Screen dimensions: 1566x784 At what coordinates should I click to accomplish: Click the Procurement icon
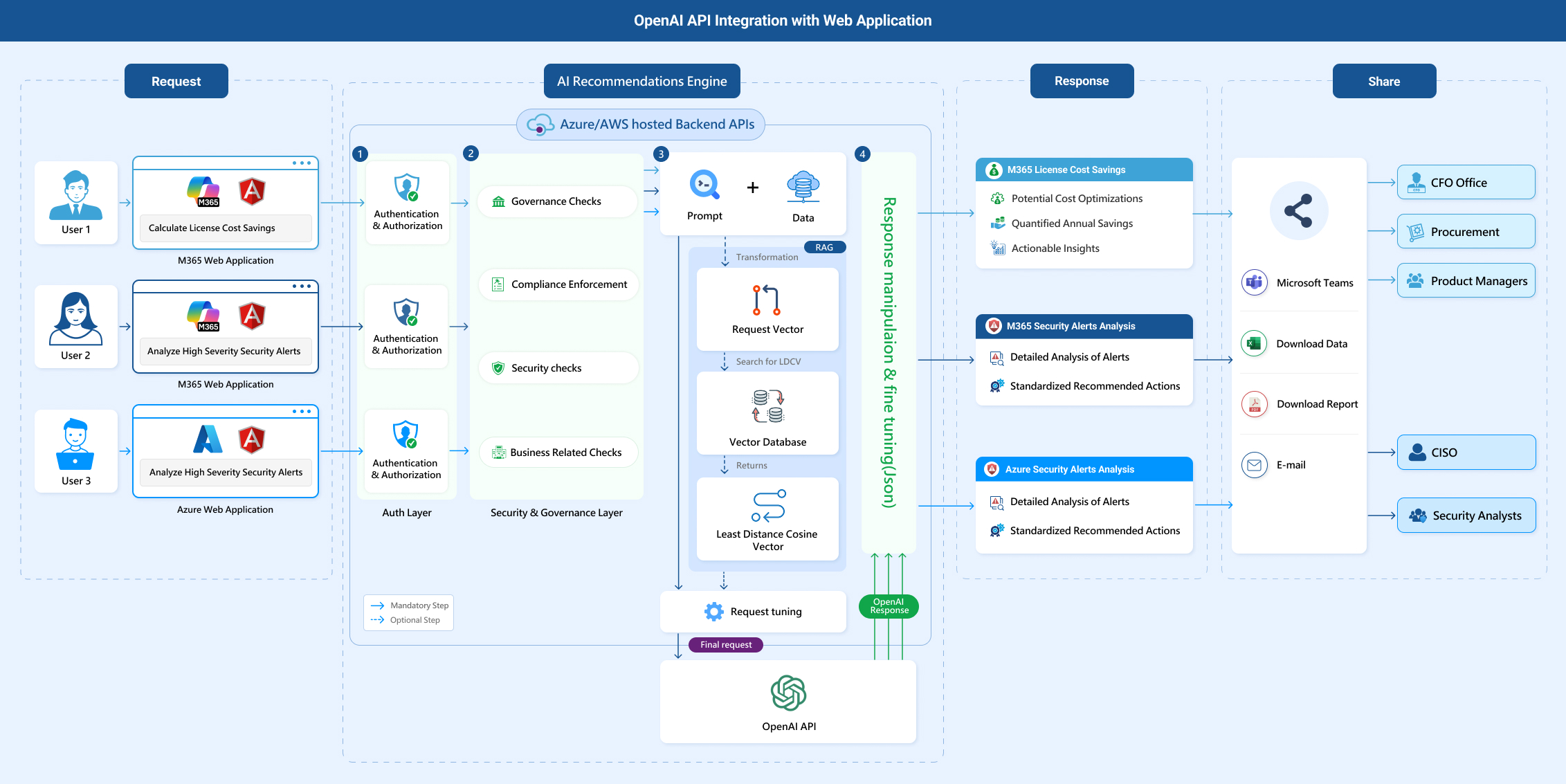pos(1416,232)
